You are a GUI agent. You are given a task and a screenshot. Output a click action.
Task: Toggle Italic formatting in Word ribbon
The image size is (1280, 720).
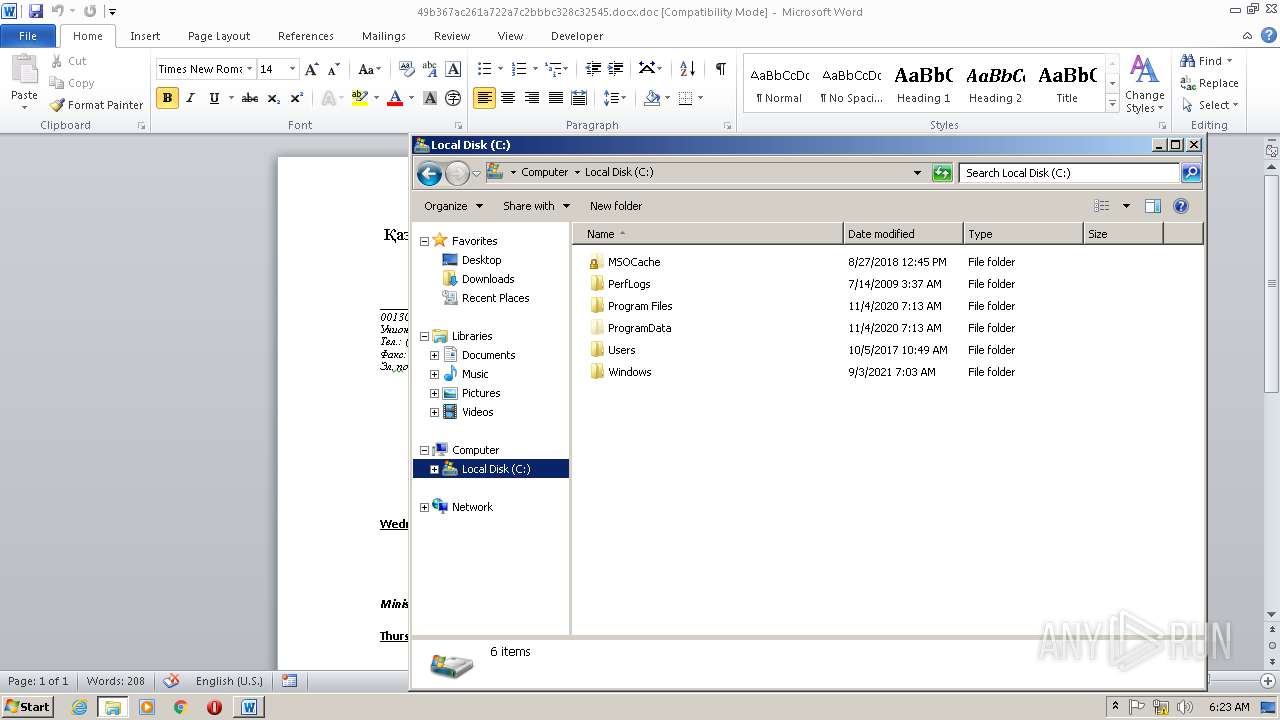coord(191,98)
